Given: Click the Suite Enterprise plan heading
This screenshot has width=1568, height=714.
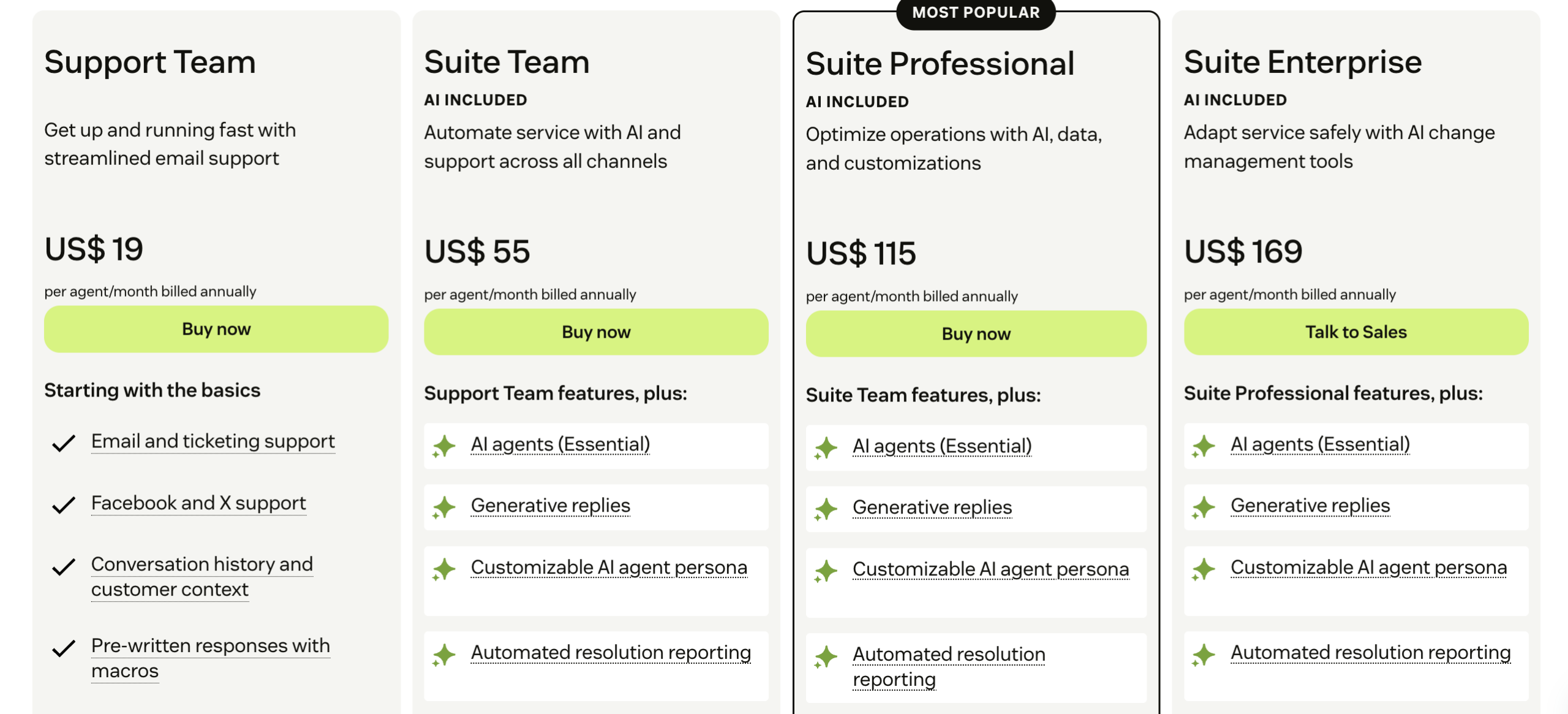Looking at the screenshot, I should [1302, 62].
